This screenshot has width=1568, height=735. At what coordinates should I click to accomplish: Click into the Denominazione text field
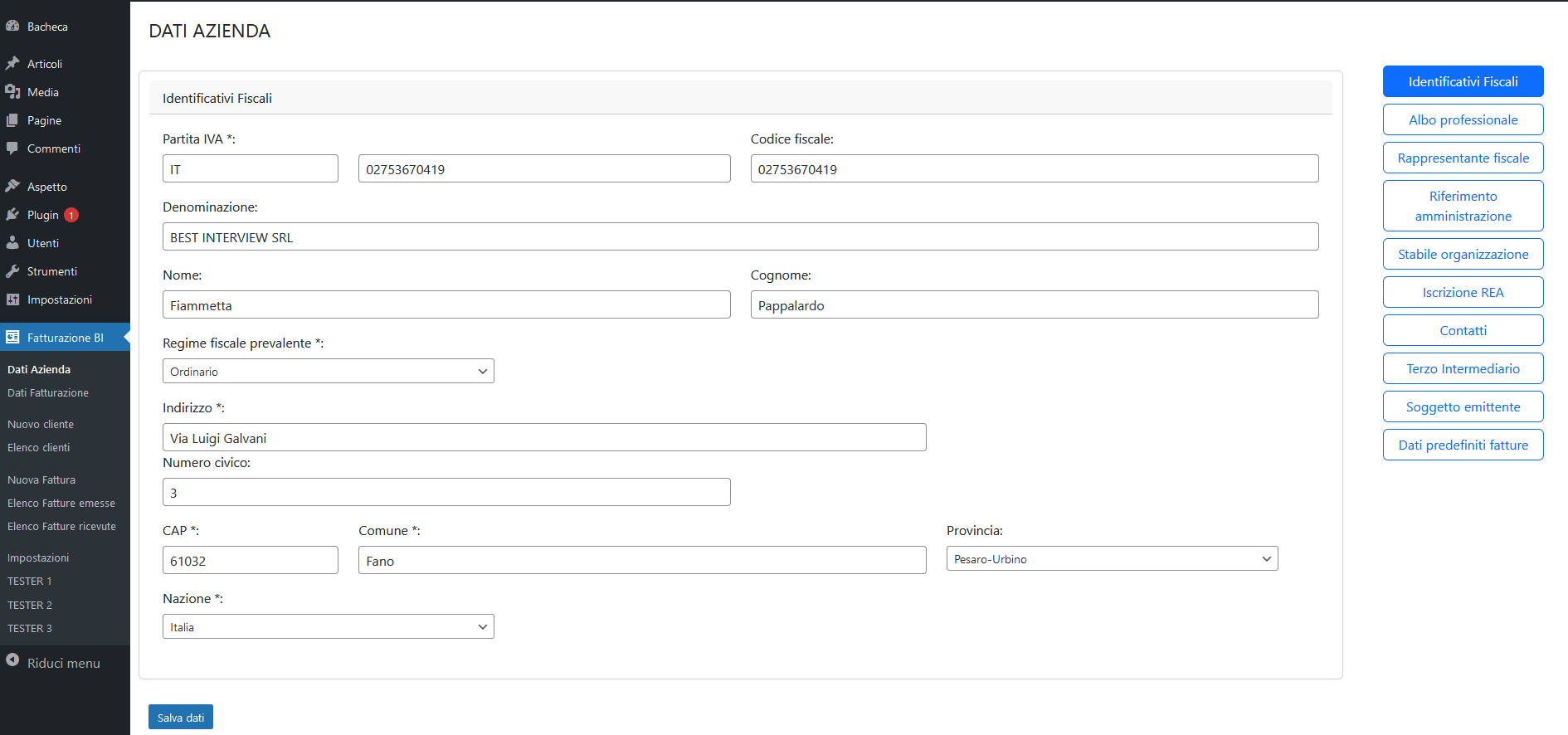click(740, 236)
